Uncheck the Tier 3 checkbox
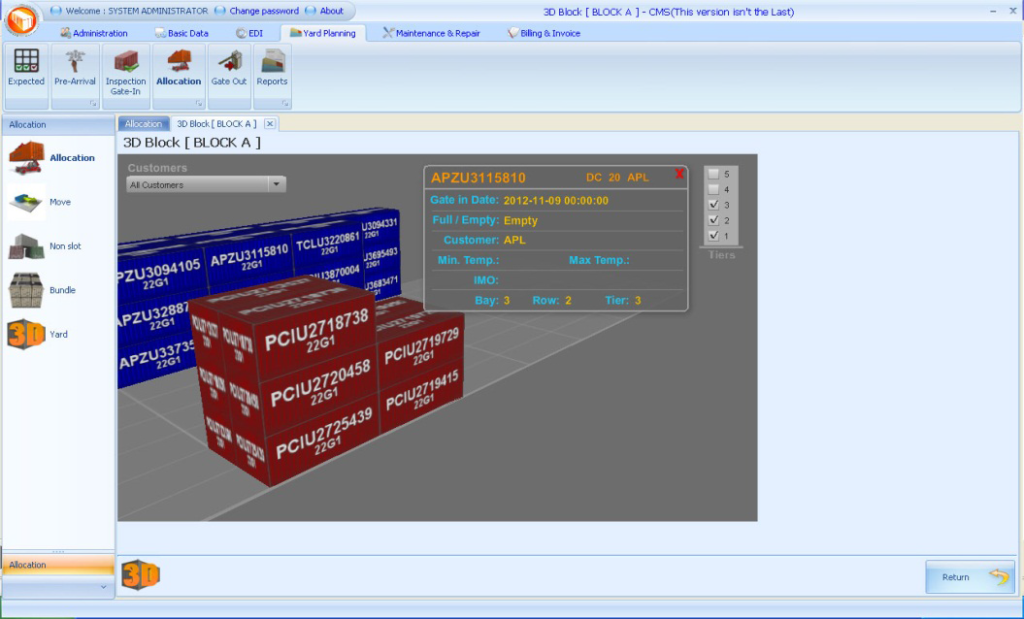 (713, 205)
